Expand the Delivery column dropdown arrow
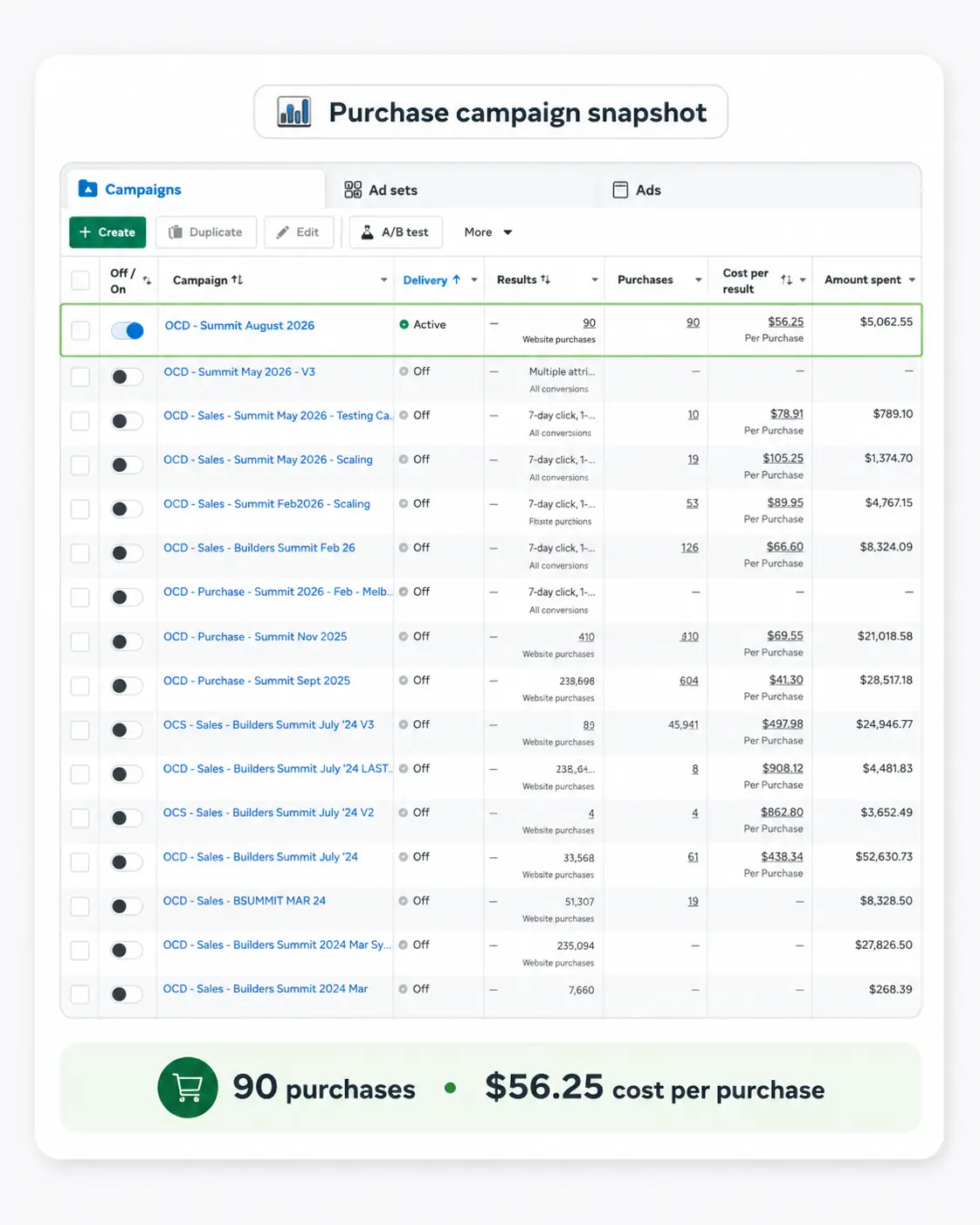Viewport: 980px width, 1225px height. [474, 280]
